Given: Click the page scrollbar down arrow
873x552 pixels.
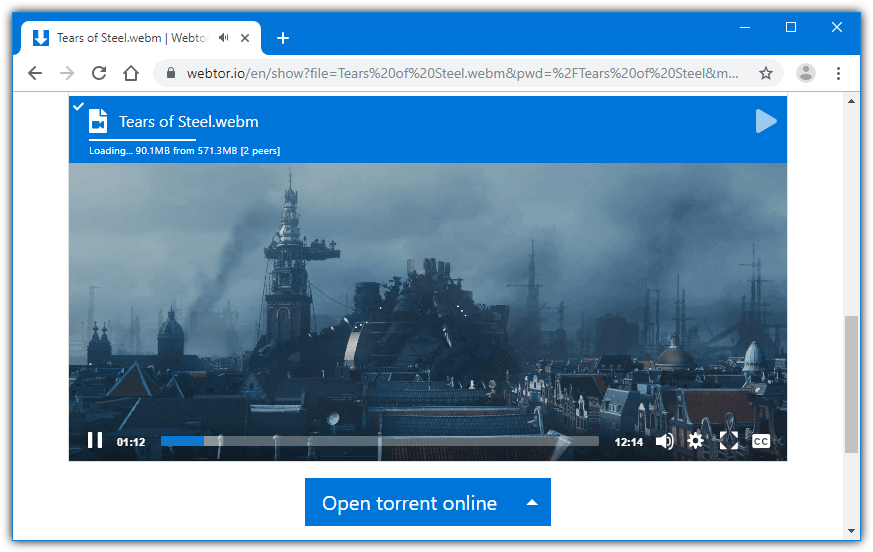Looking at the screenshot, I should point(851,531).
